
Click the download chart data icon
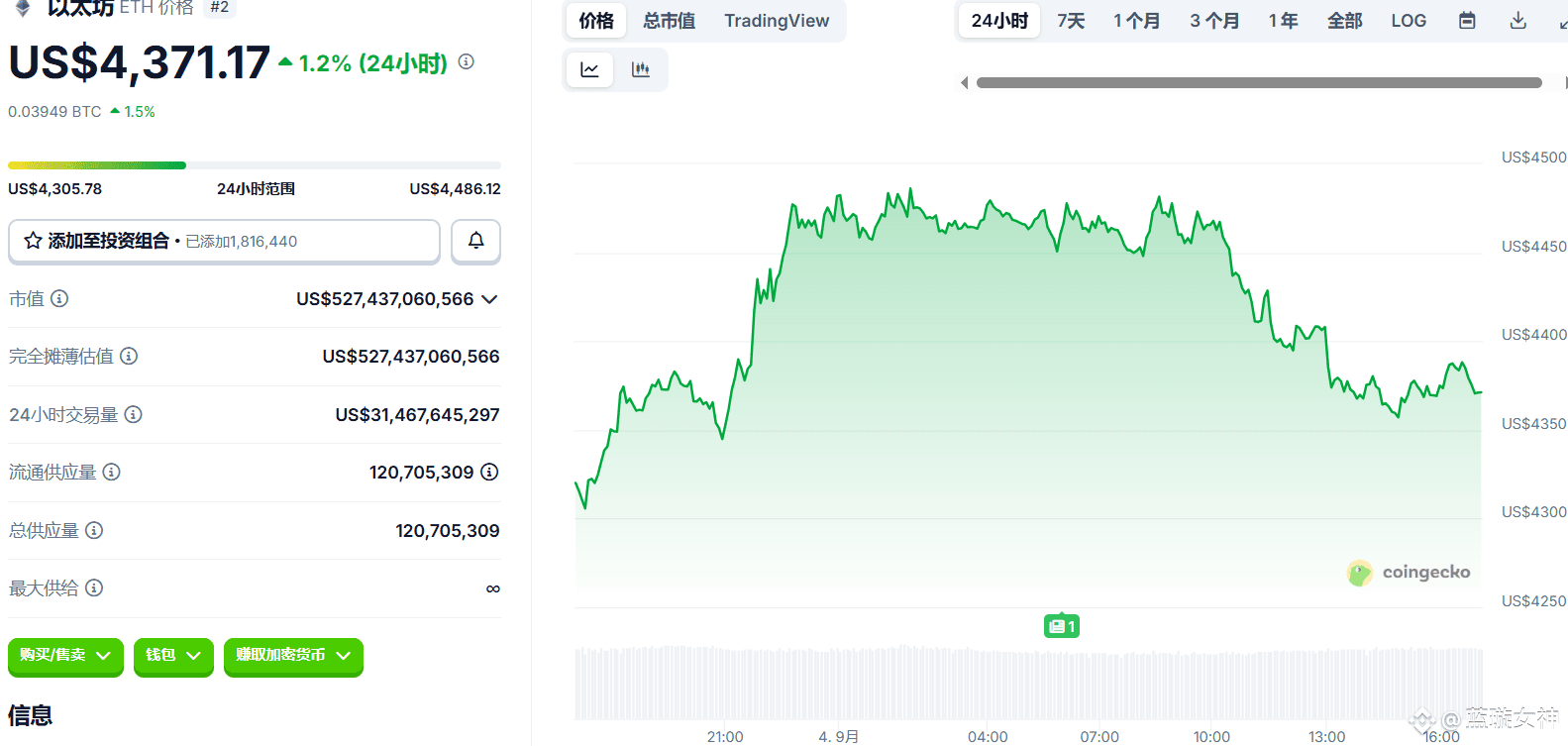(x=1517, y=21)
